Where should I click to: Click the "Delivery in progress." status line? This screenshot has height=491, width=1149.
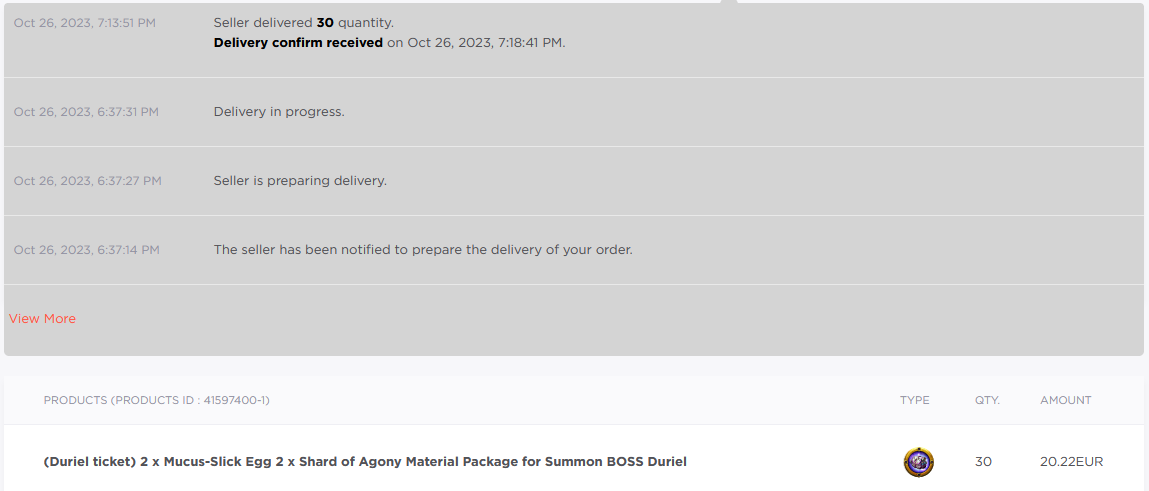[279, 112]
